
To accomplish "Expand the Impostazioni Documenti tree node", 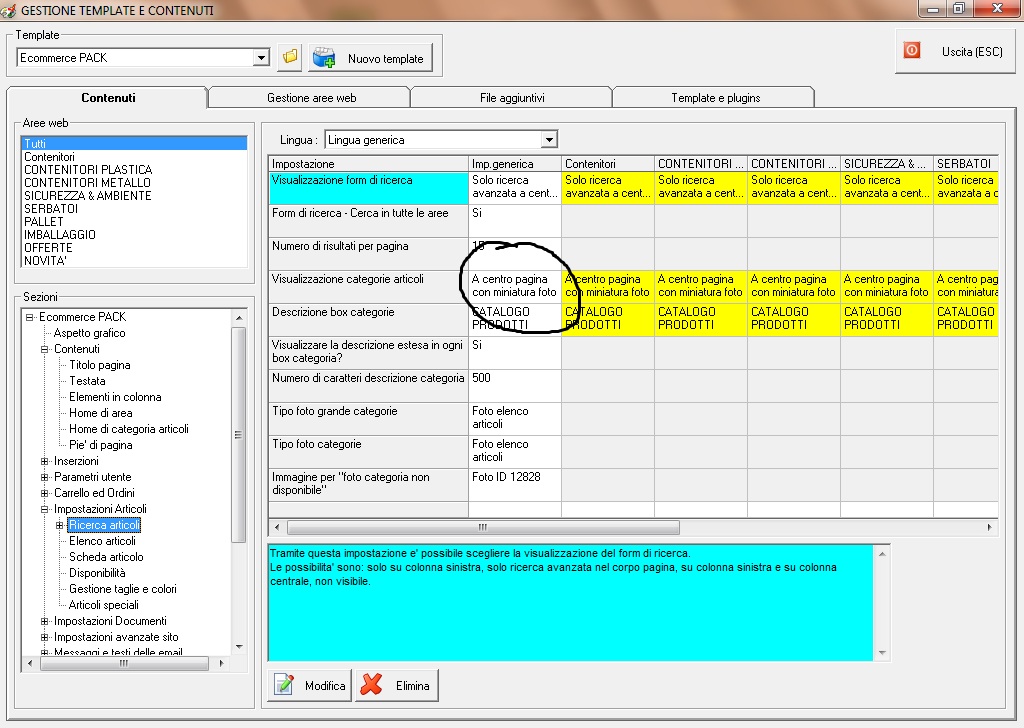I will coord(45,621).
